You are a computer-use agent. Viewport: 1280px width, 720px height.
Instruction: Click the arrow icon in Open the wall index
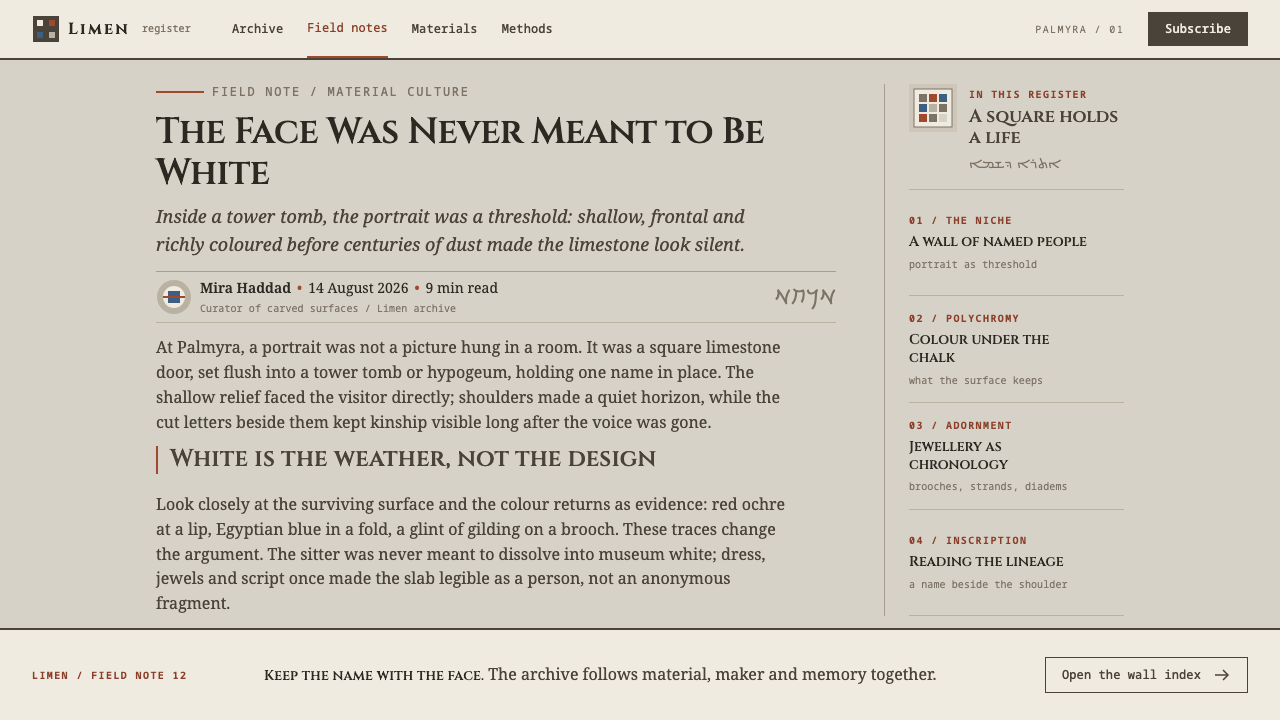pos(1222,675)
